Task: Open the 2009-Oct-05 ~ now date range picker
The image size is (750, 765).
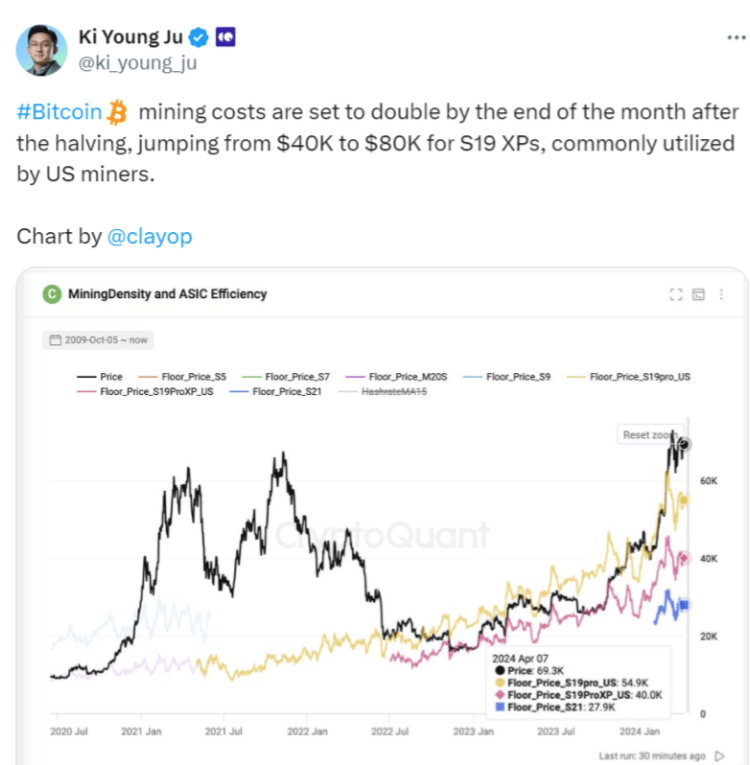Action: click(98, 340)
